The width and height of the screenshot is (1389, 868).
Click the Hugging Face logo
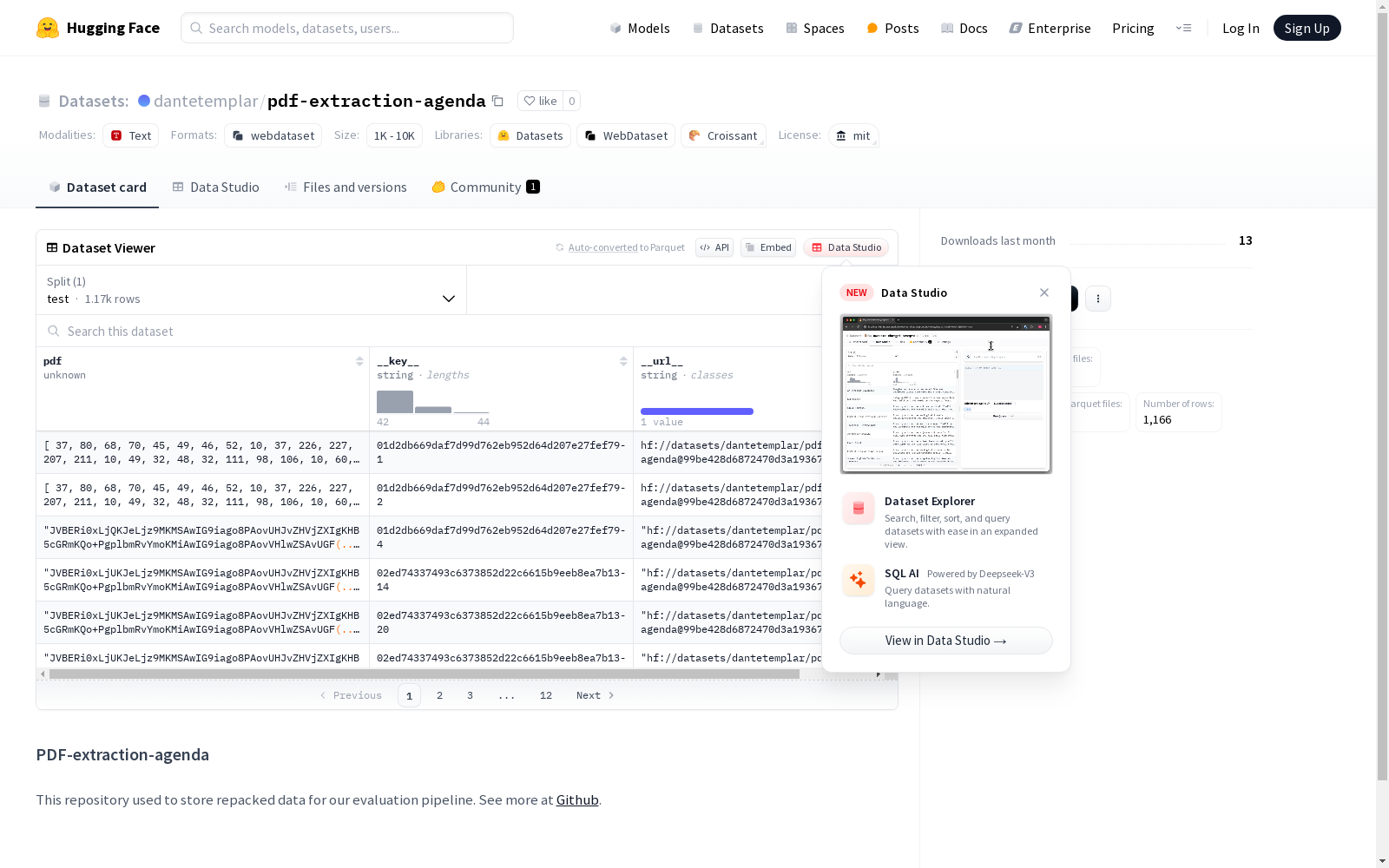[98, 28]
